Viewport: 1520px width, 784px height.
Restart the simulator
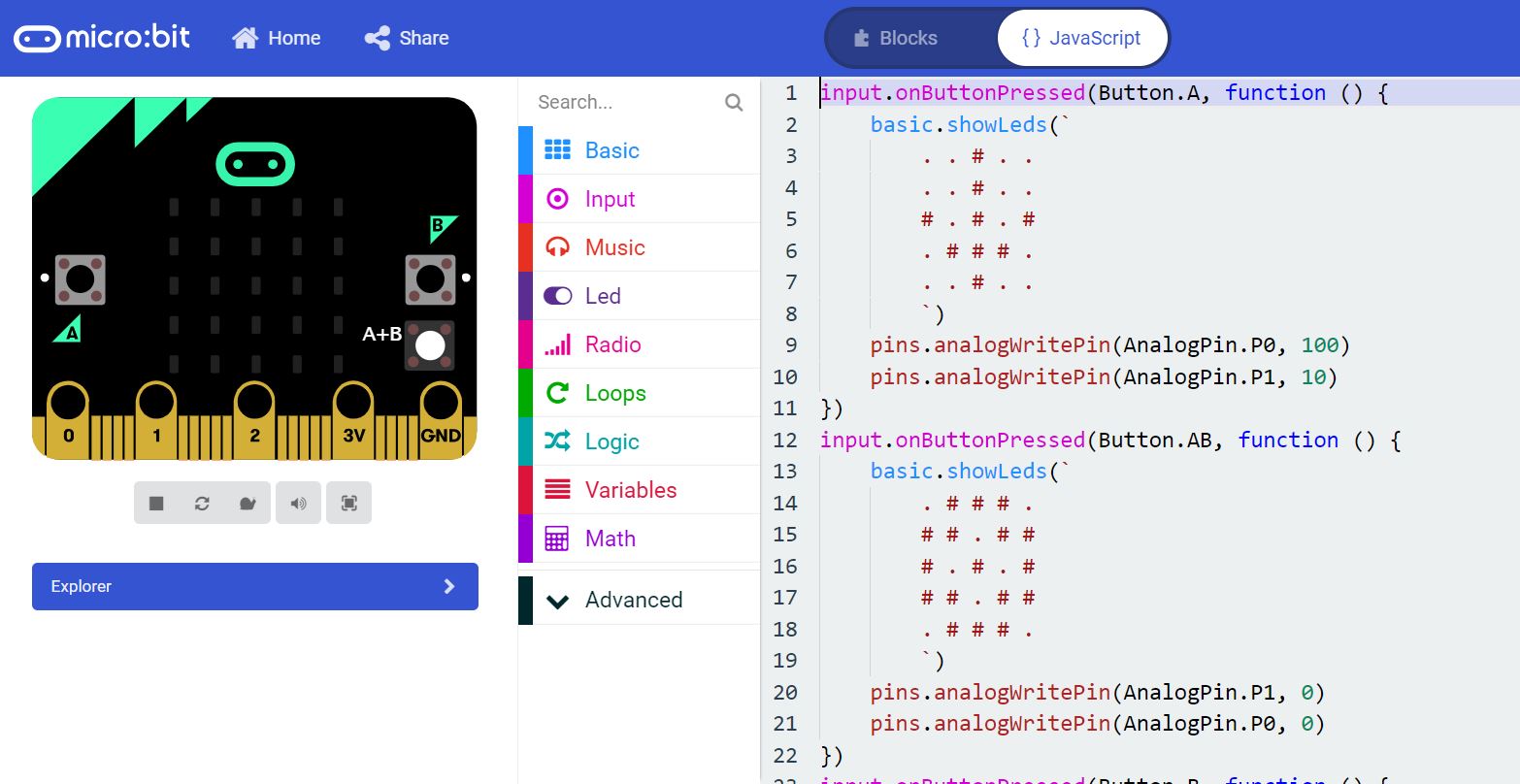click(x=202, y=503)
